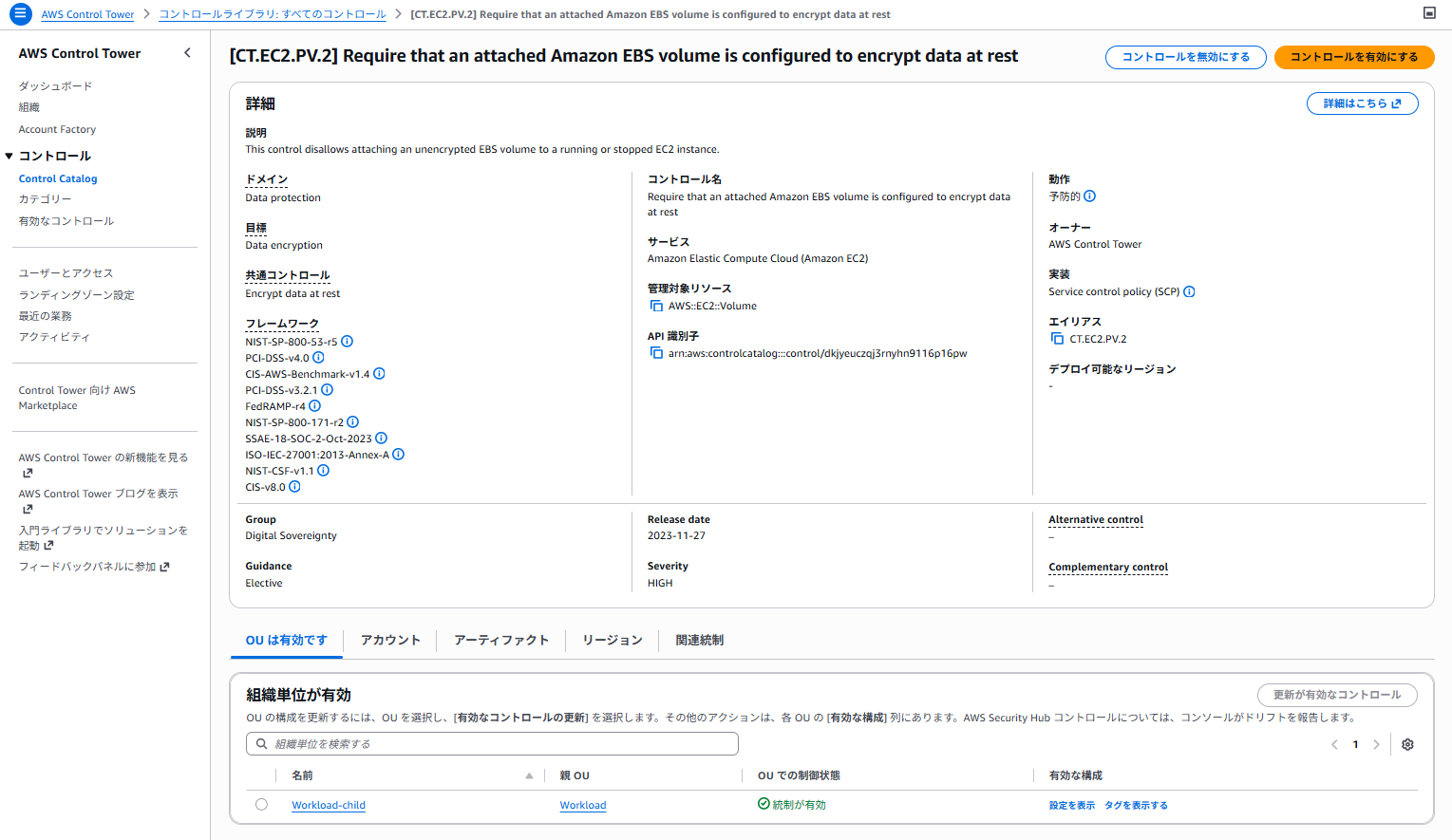
Task: Copy the CT.EC2.PV.2 alias
Action: 1057,339
